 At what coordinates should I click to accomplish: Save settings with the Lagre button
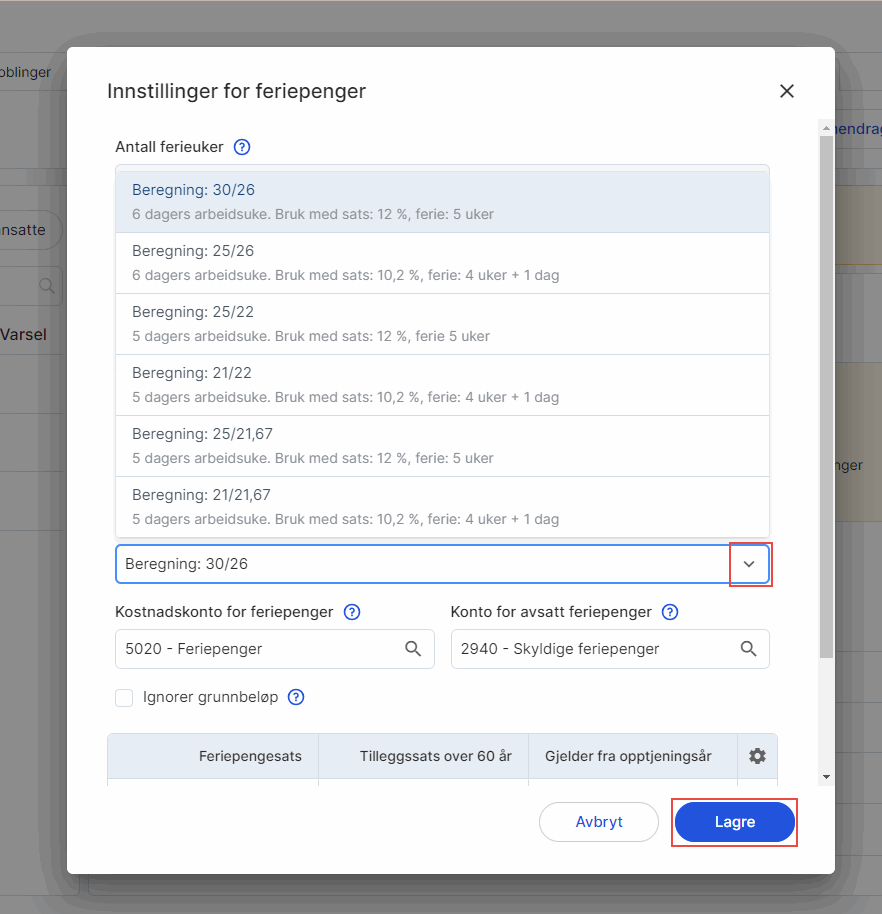click(734, 822)
